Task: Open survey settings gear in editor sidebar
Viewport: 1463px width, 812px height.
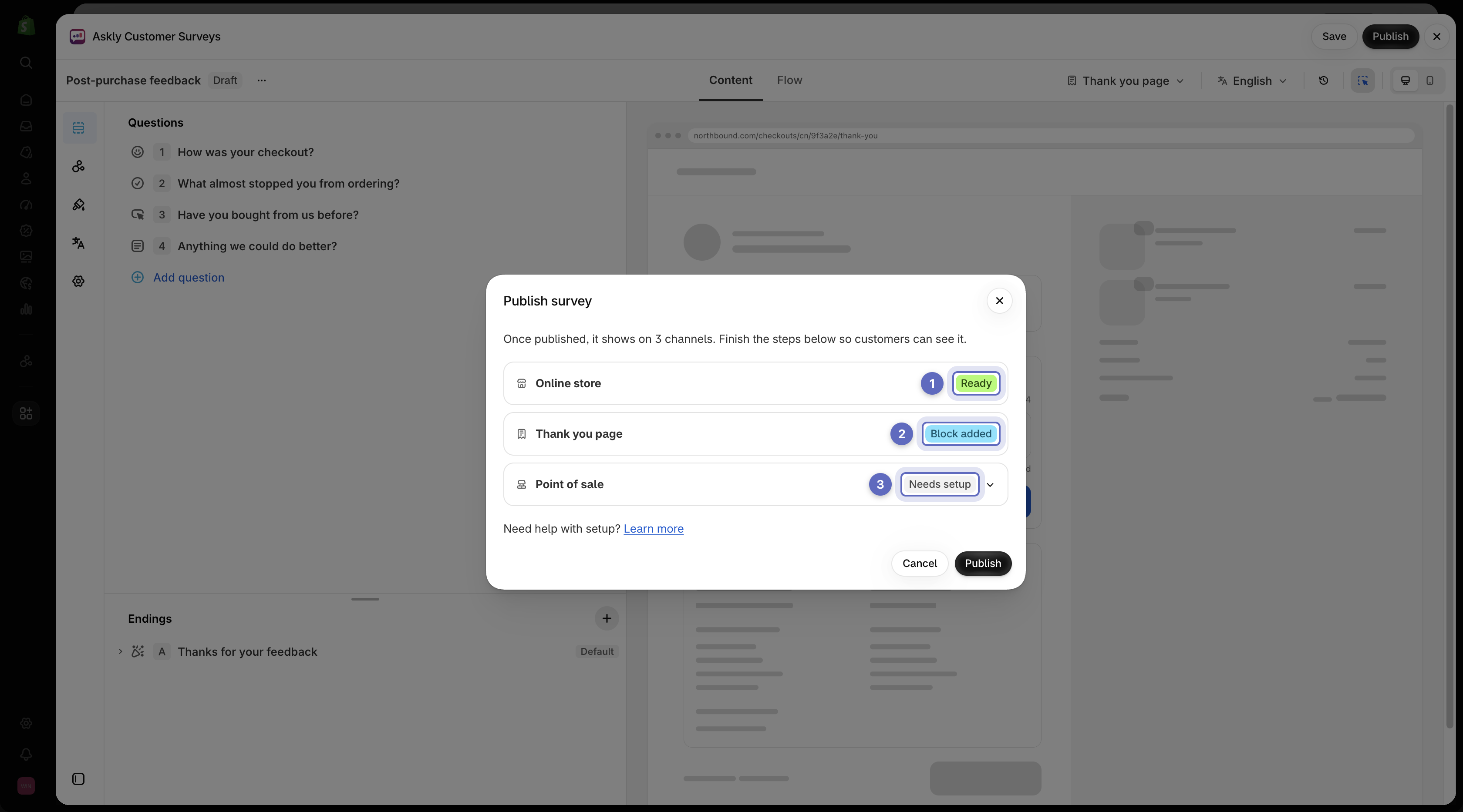Action: pyautogui.click(x=79, y=282)
